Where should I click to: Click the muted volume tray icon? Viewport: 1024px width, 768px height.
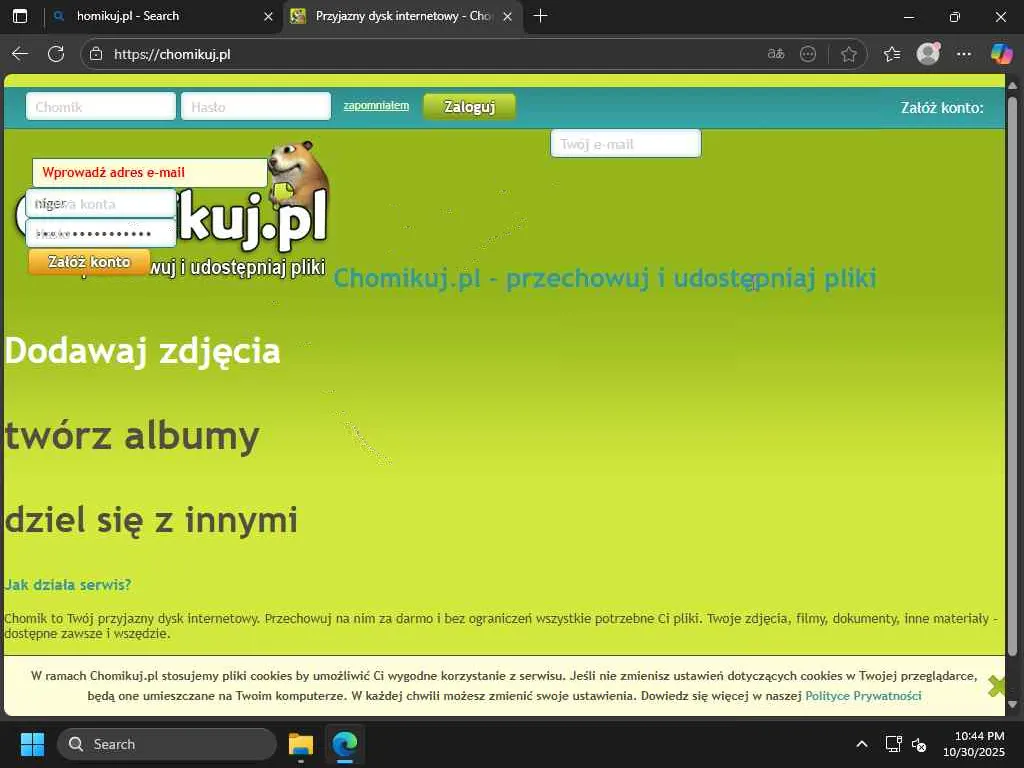tap(919, 744)
